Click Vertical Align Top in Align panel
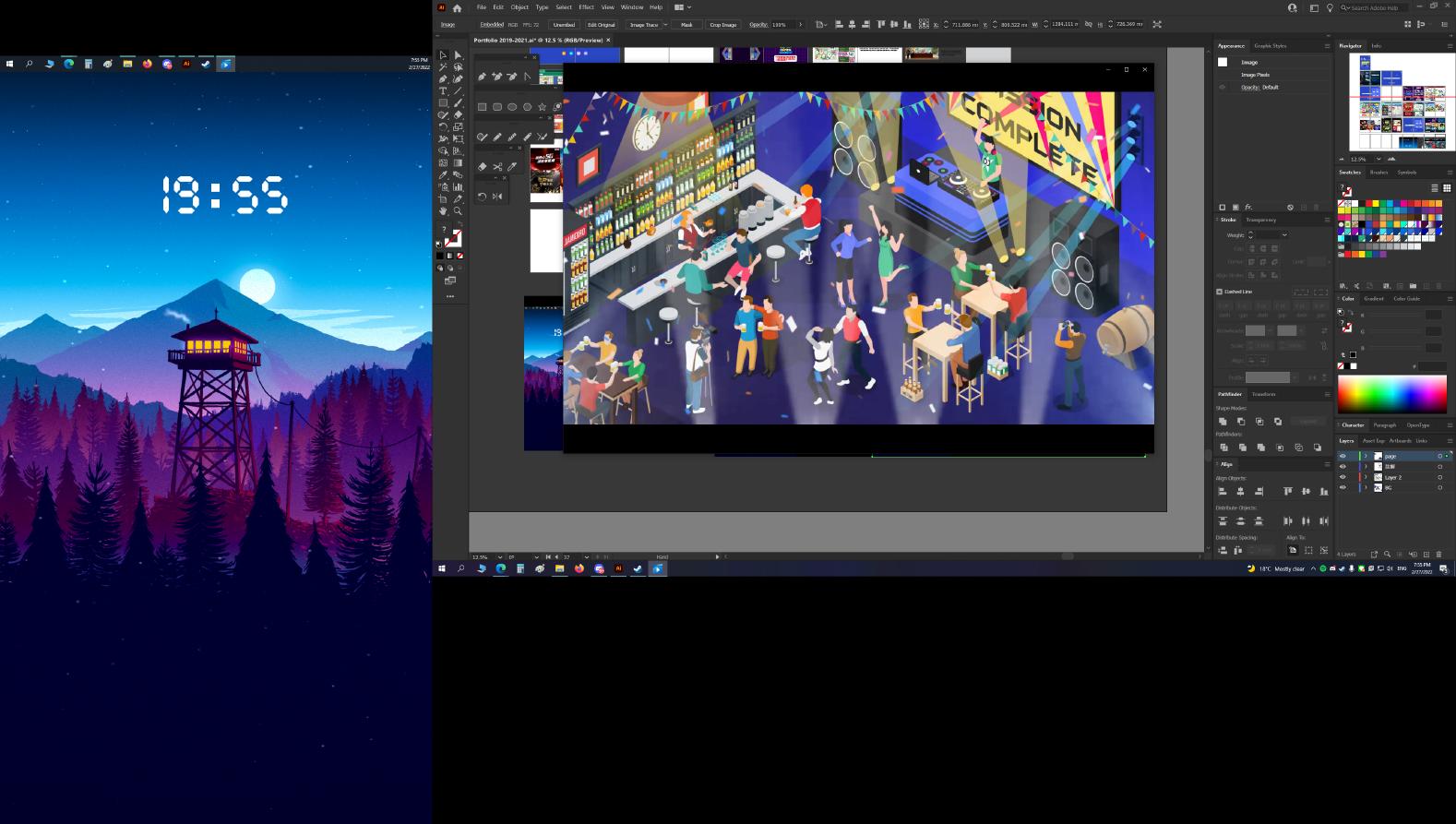 click(1288, 492)
